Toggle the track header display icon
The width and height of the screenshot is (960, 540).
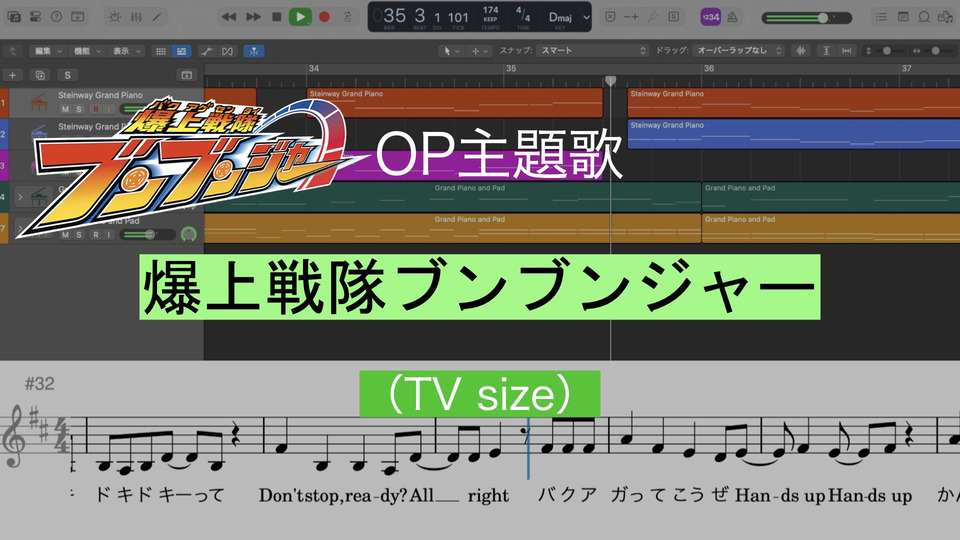(x=187, y=75)
